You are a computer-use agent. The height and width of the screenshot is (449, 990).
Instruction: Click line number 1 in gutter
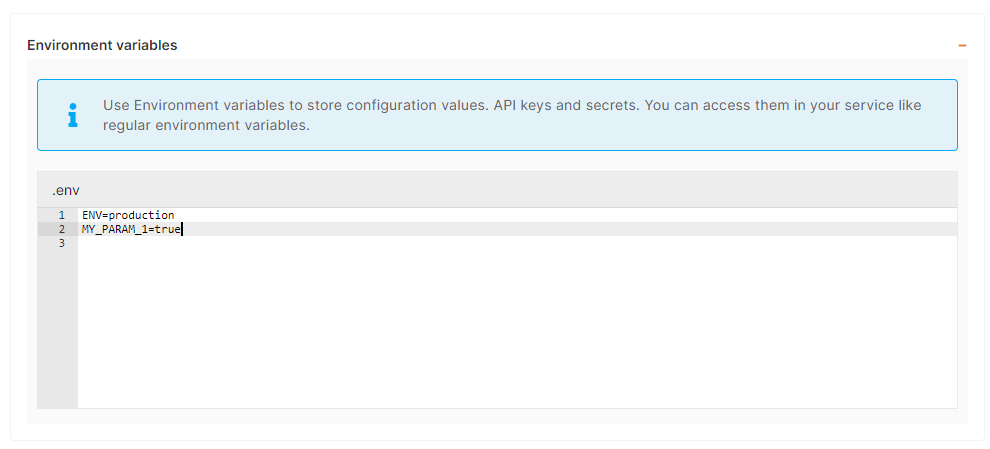point(61,215)
